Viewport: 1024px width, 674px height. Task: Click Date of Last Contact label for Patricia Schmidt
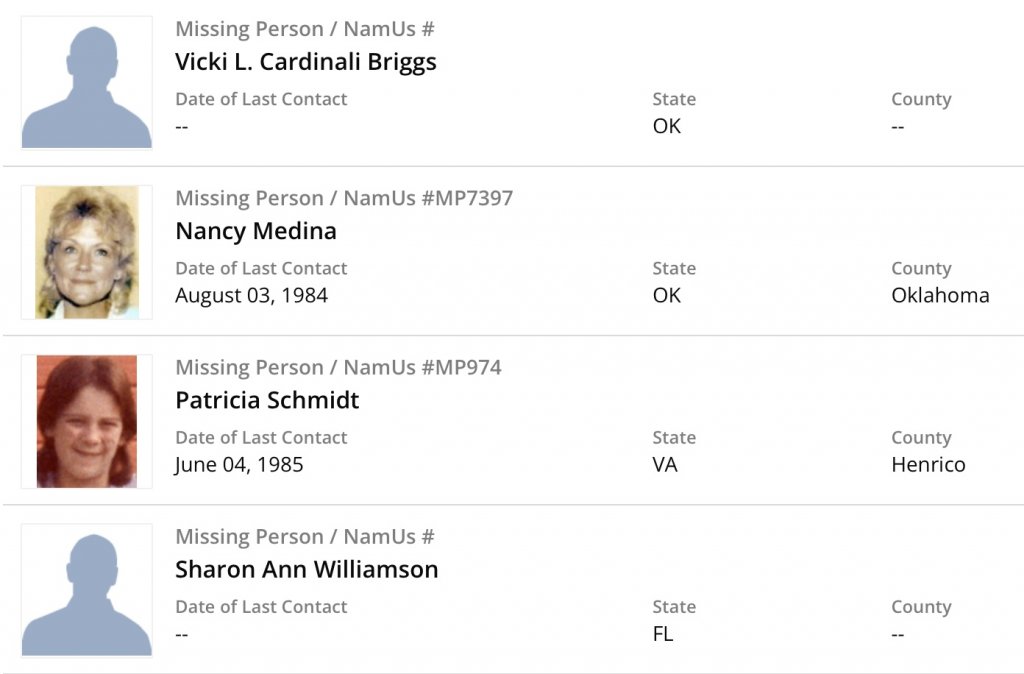(261, 438)
